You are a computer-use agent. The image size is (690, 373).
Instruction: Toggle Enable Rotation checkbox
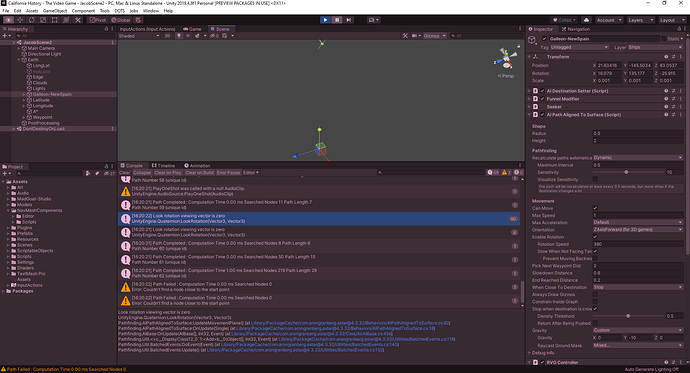pyautogui.click(x=595, y=237)
